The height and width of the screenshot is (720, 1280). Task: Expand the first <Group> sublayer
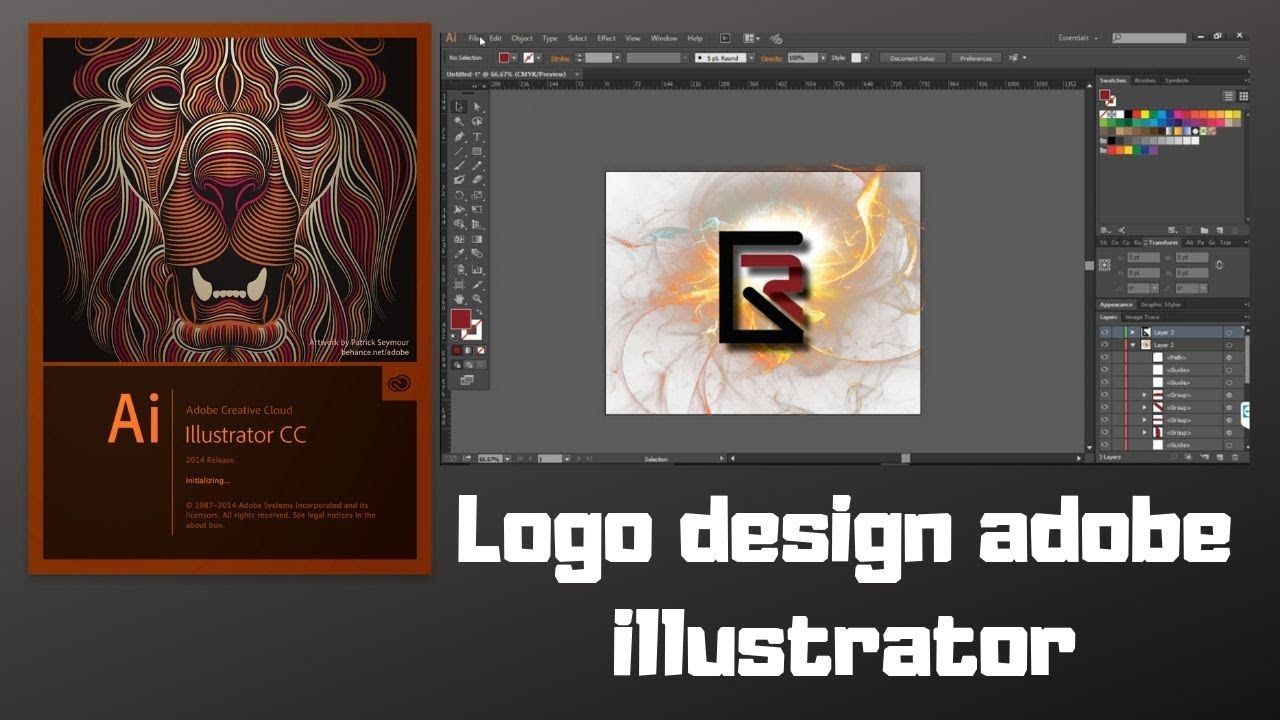[x=1144, y=395]
